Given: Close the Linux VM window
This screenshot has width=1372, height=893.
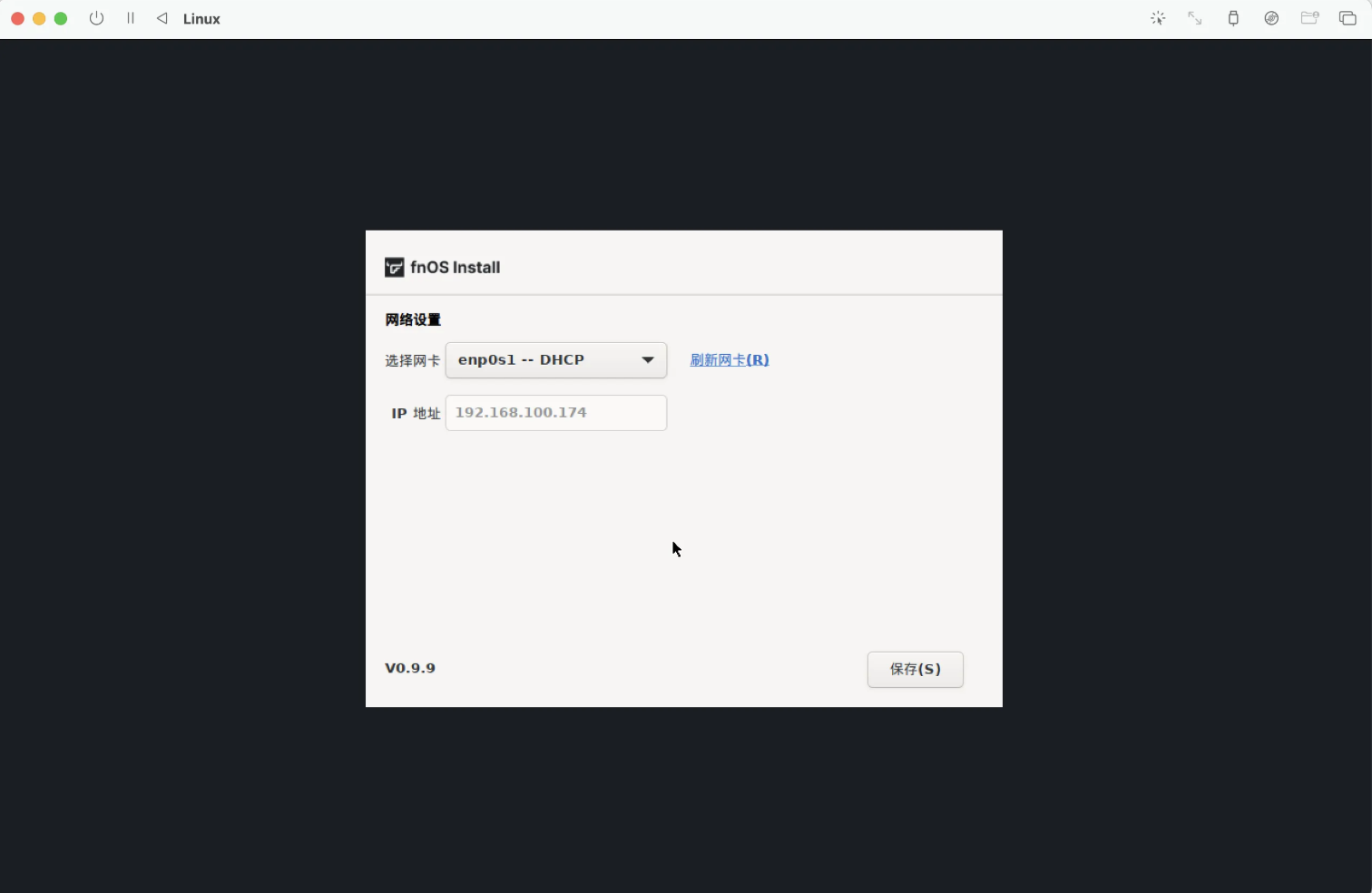Looking at the screenshot, I should click(17, 18).
